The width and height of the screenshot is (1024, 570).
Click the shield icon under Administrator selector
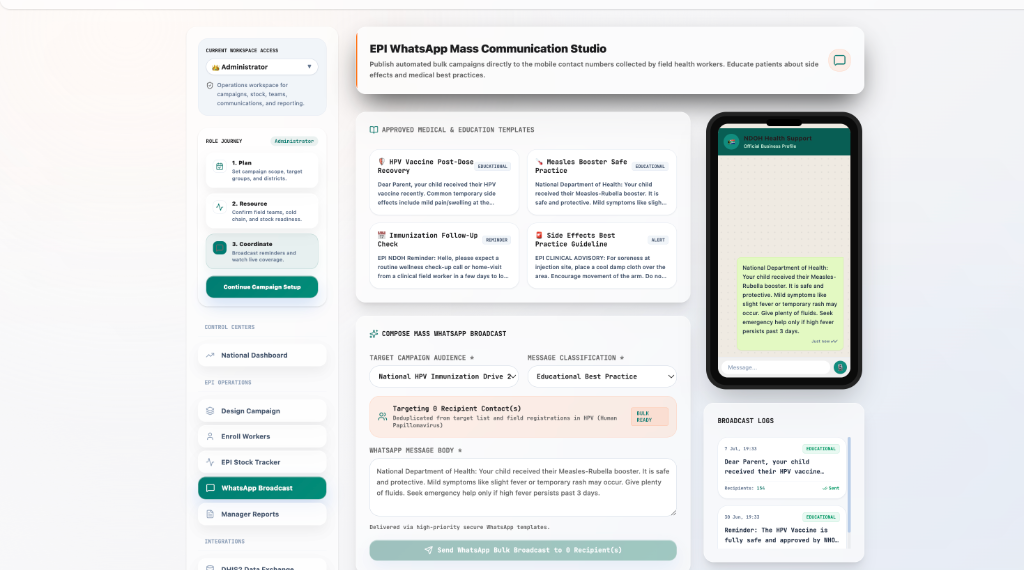[x=210, y=86]
